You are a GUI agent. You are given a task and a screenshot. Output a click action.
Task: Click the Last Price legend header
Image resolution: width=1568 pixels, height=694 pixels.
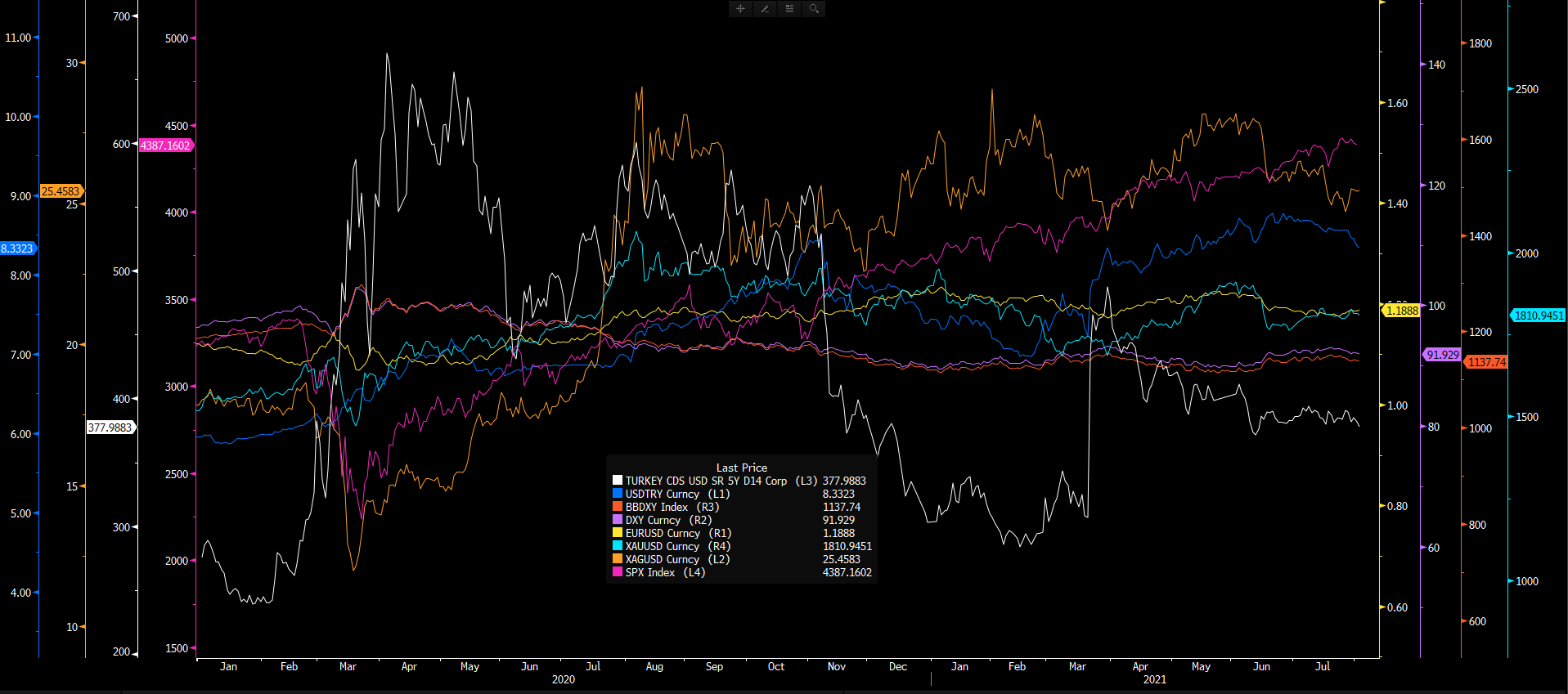(741, 468)
